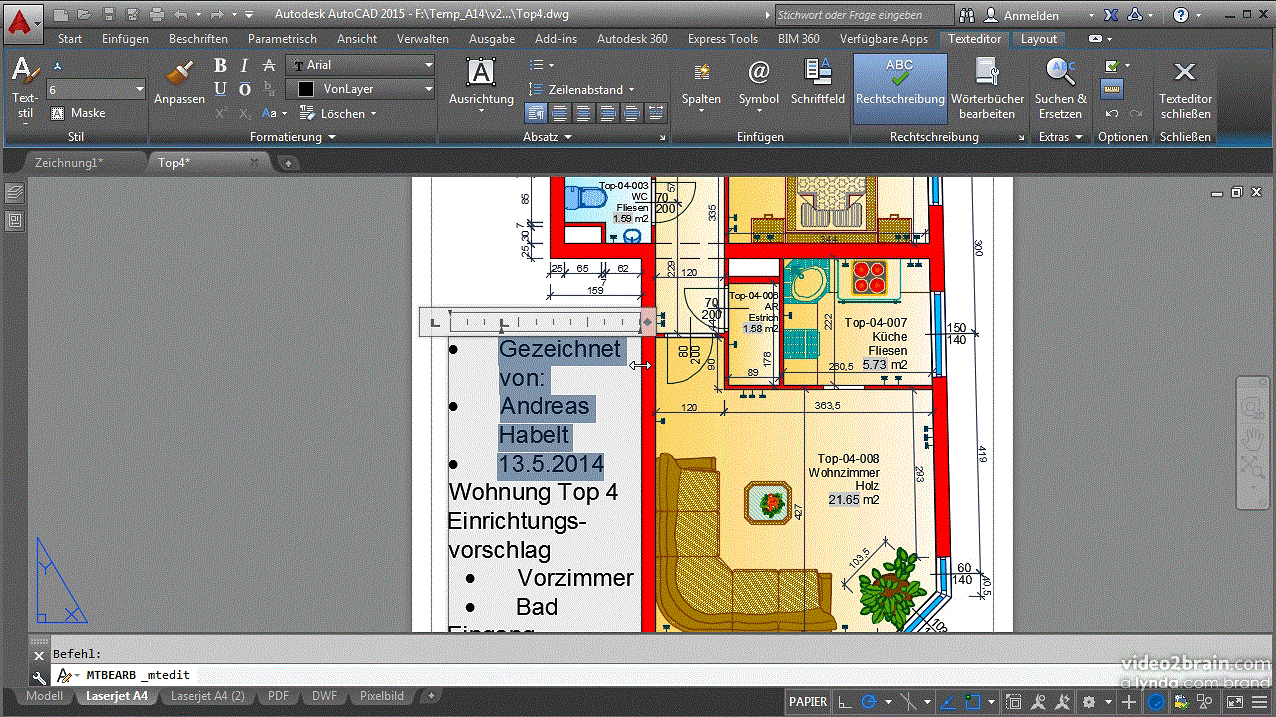This screenshot has width=1276, height=717.
Task: Toggle overline formatting
Action: point(244,89)
